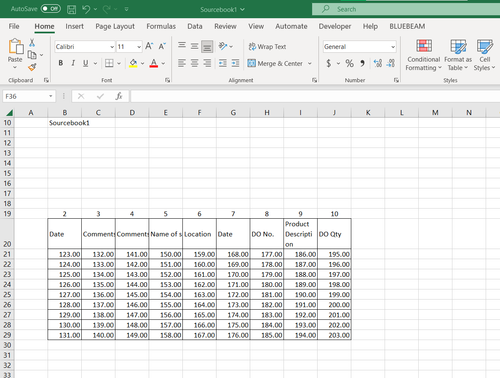Align text to the left
The height and width of the screenshot is (378, 500).
(182, 63)
